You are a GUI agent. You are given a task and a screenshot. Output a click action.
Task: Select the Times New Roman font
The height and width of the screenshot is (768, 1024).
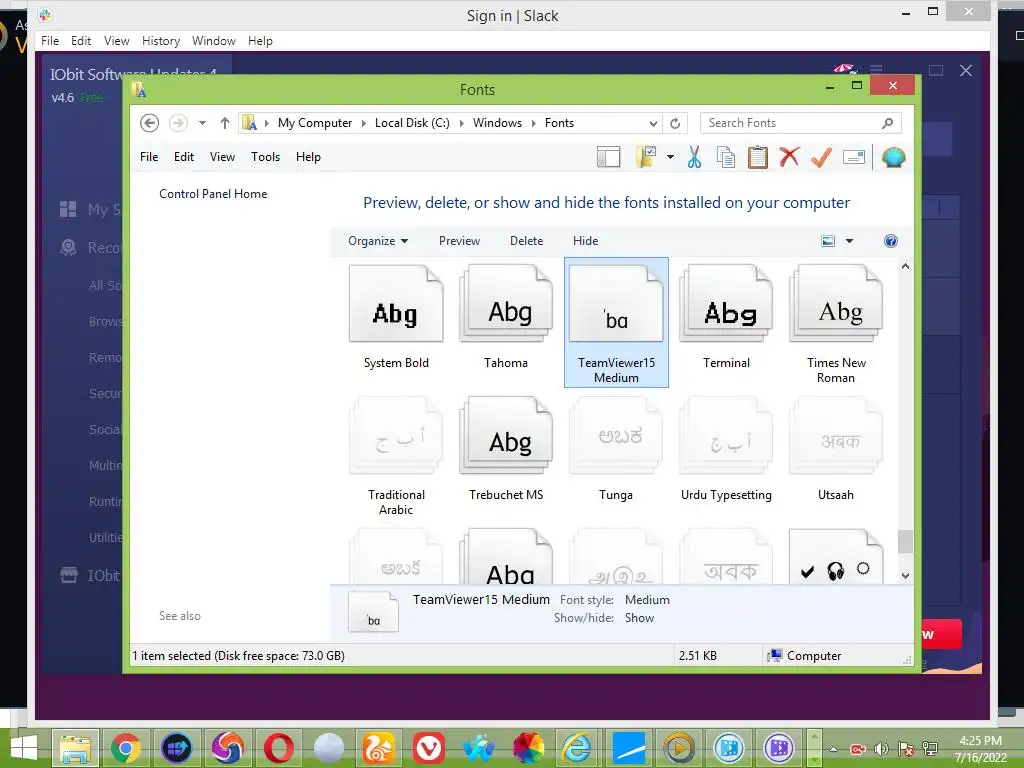click(836, 325)
